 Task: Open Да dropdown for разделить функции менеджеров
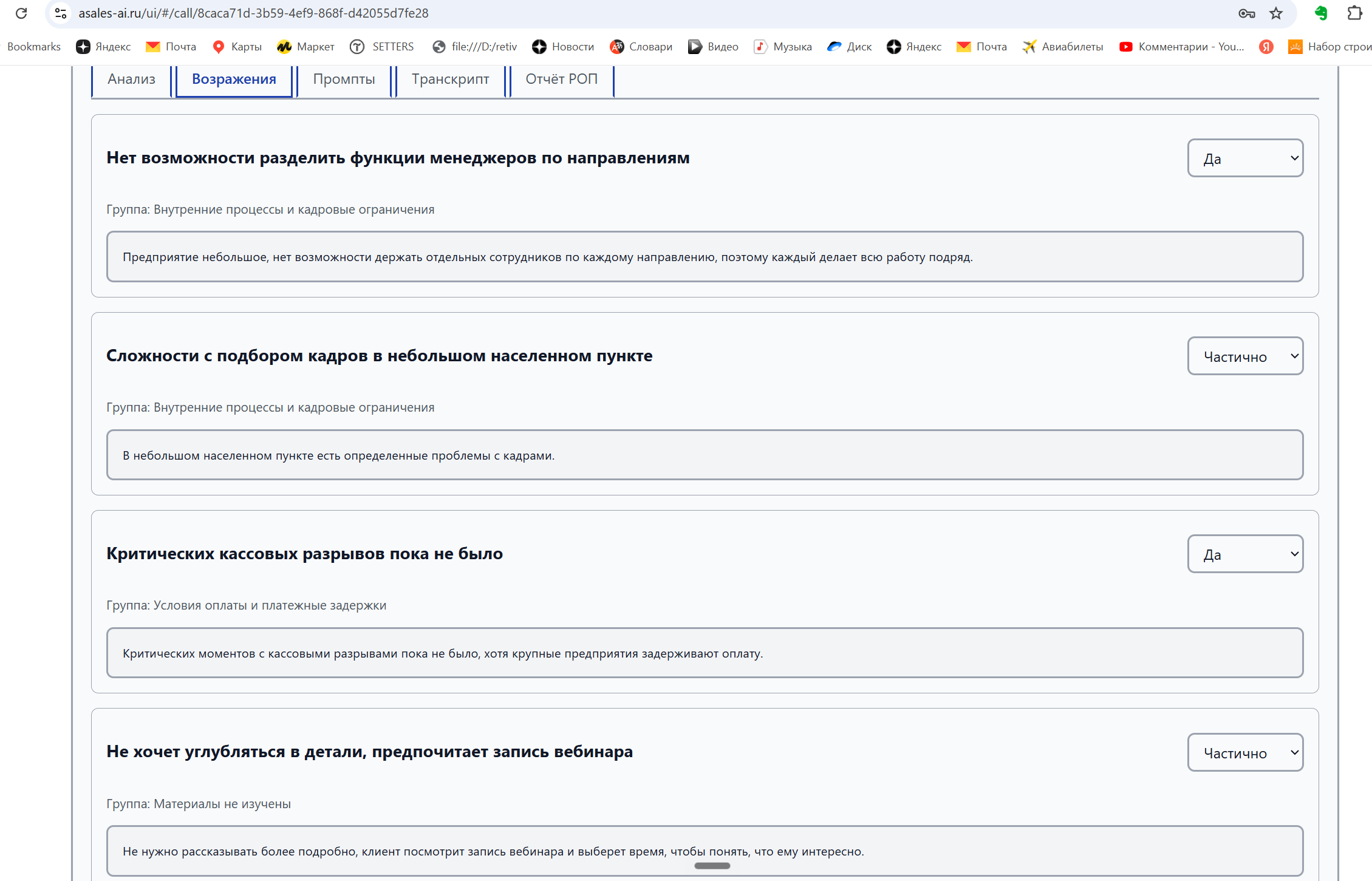tap(1245, 158)
